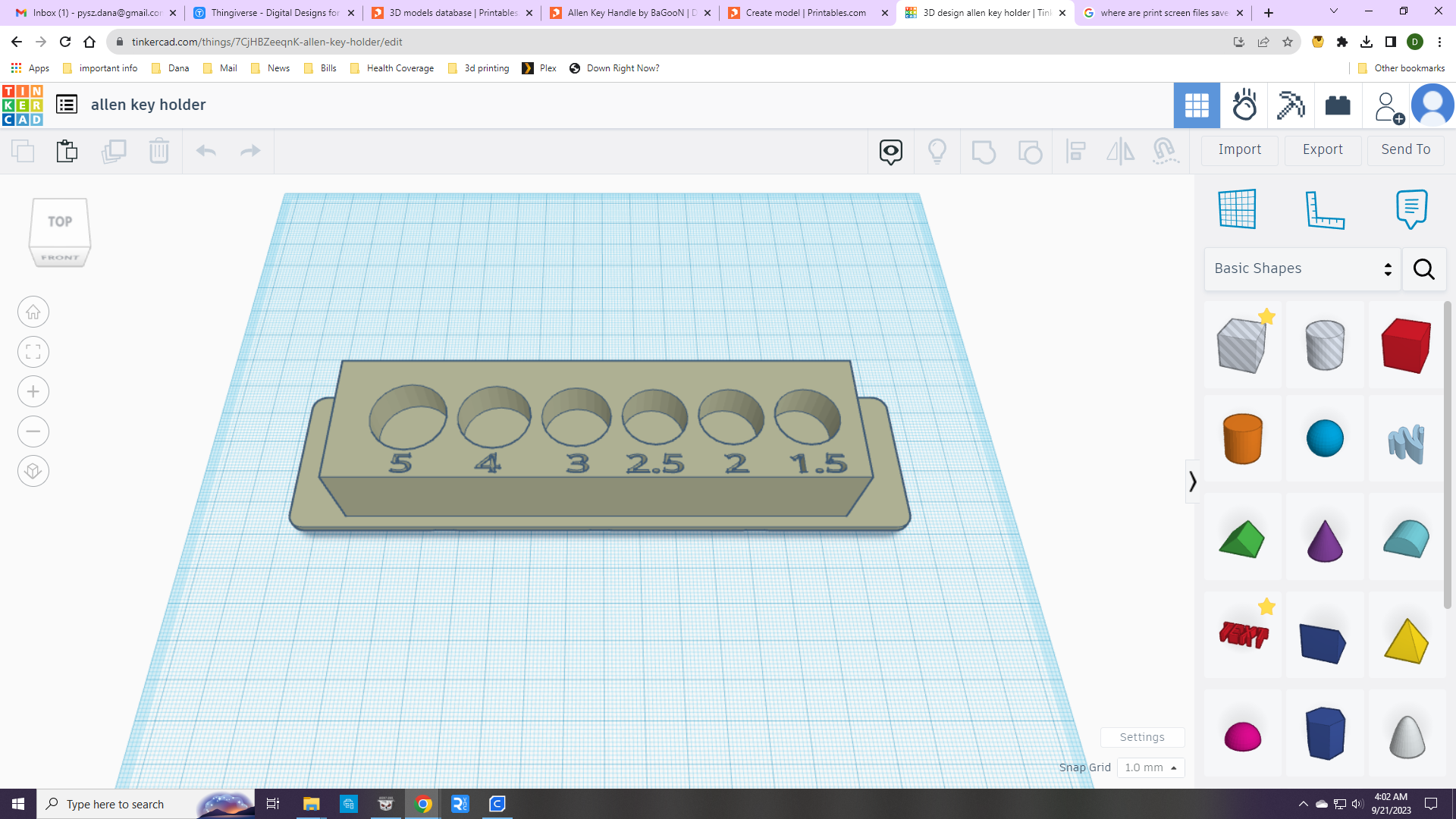This screenshot has width=1456, height=819.
Task: Select the Align tool
Action: click(1076, 151)
